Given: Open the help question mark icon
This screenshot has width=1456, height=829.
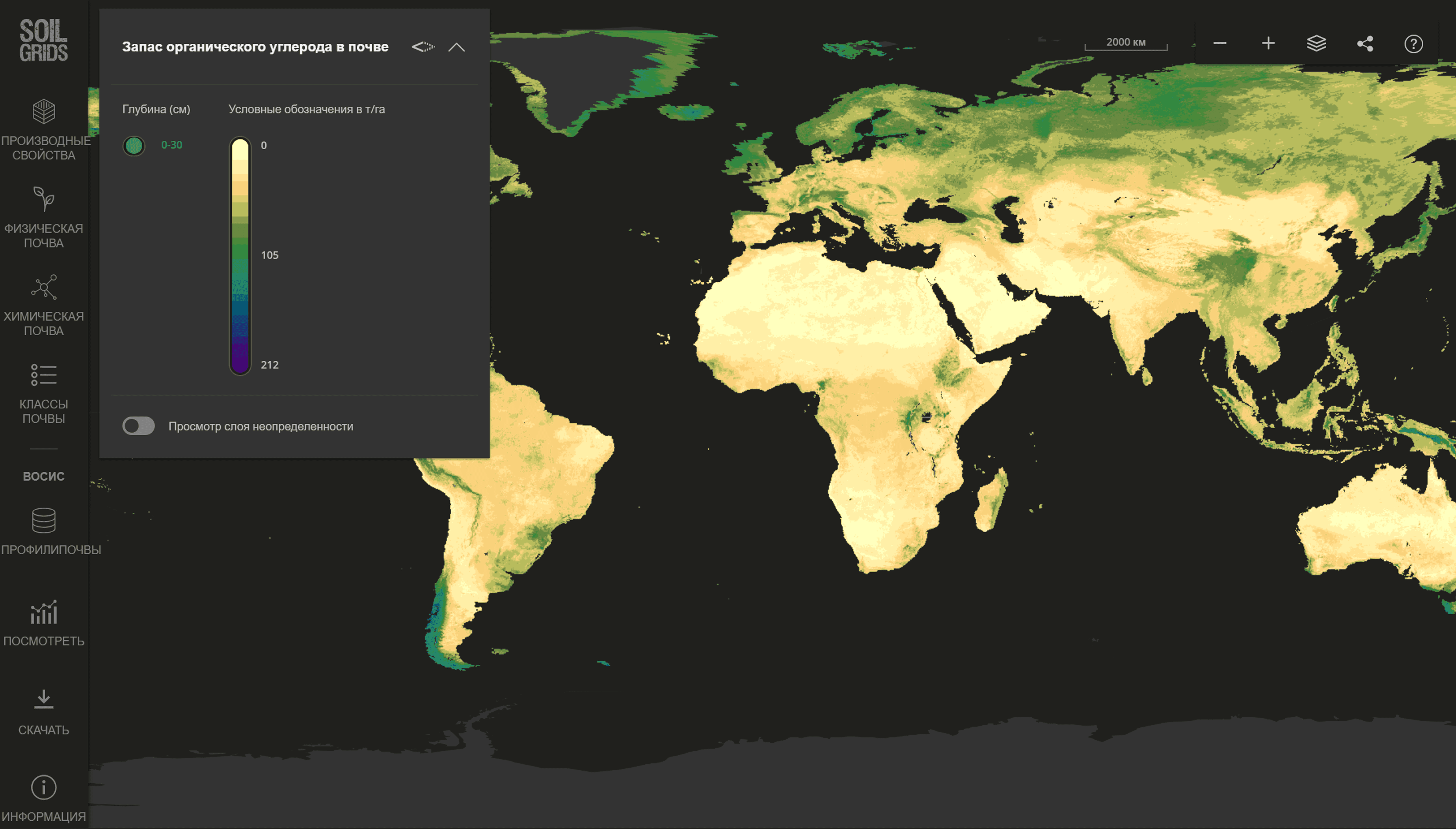Looking at the screenshot, I should point(1413,44).
